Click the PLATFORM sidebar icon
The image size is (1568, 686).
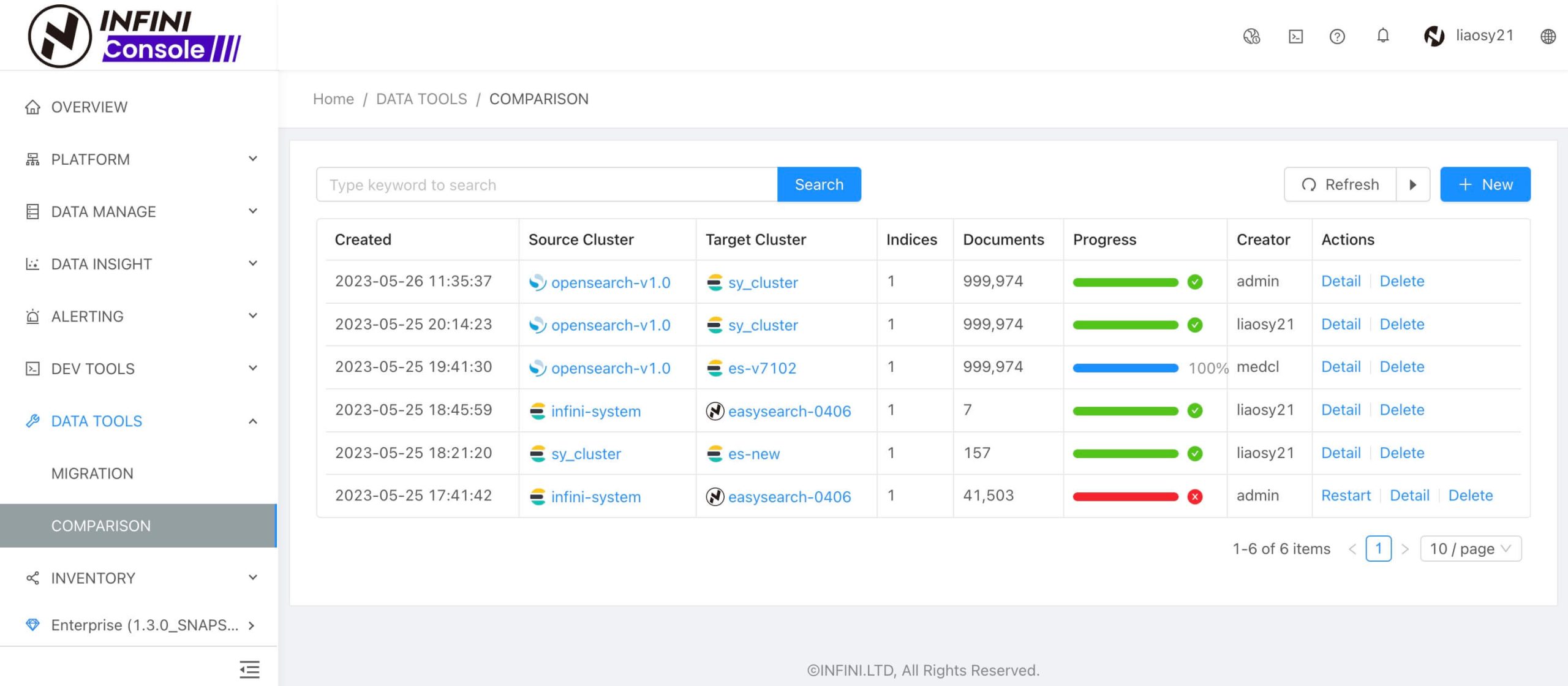[x=32, y=159]
